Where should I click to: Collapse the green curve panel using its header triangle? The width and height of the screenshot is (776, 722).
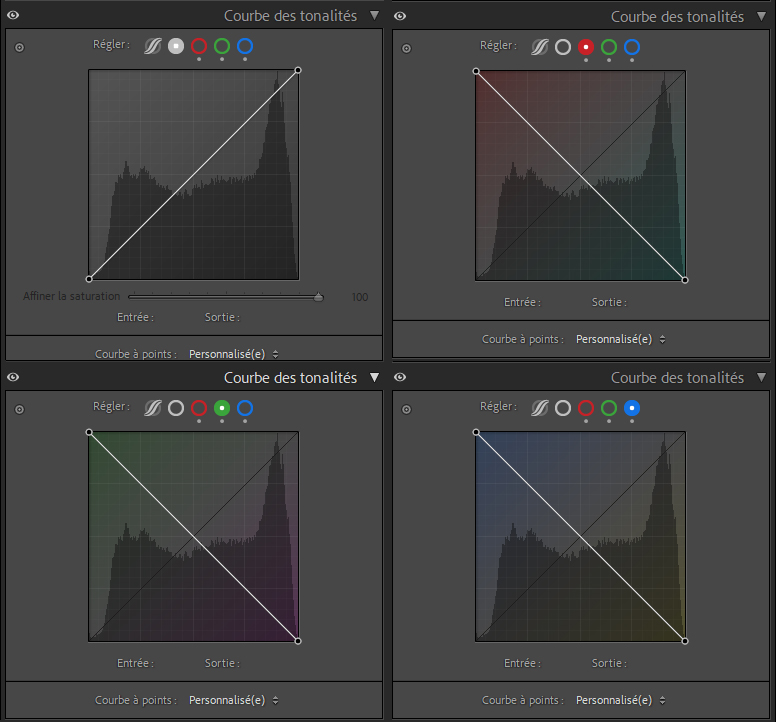(374, 377)
